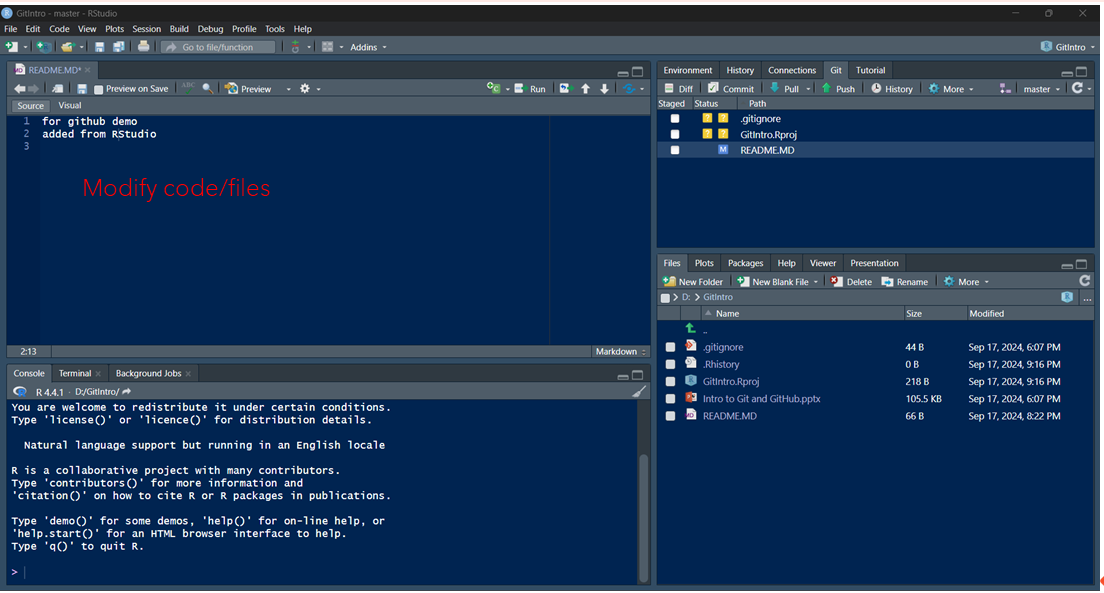Click the R project icon in Files path bar
The width and height of the screenshot is (1104, 593).
pyautogui.click(x=1067, y=297)
